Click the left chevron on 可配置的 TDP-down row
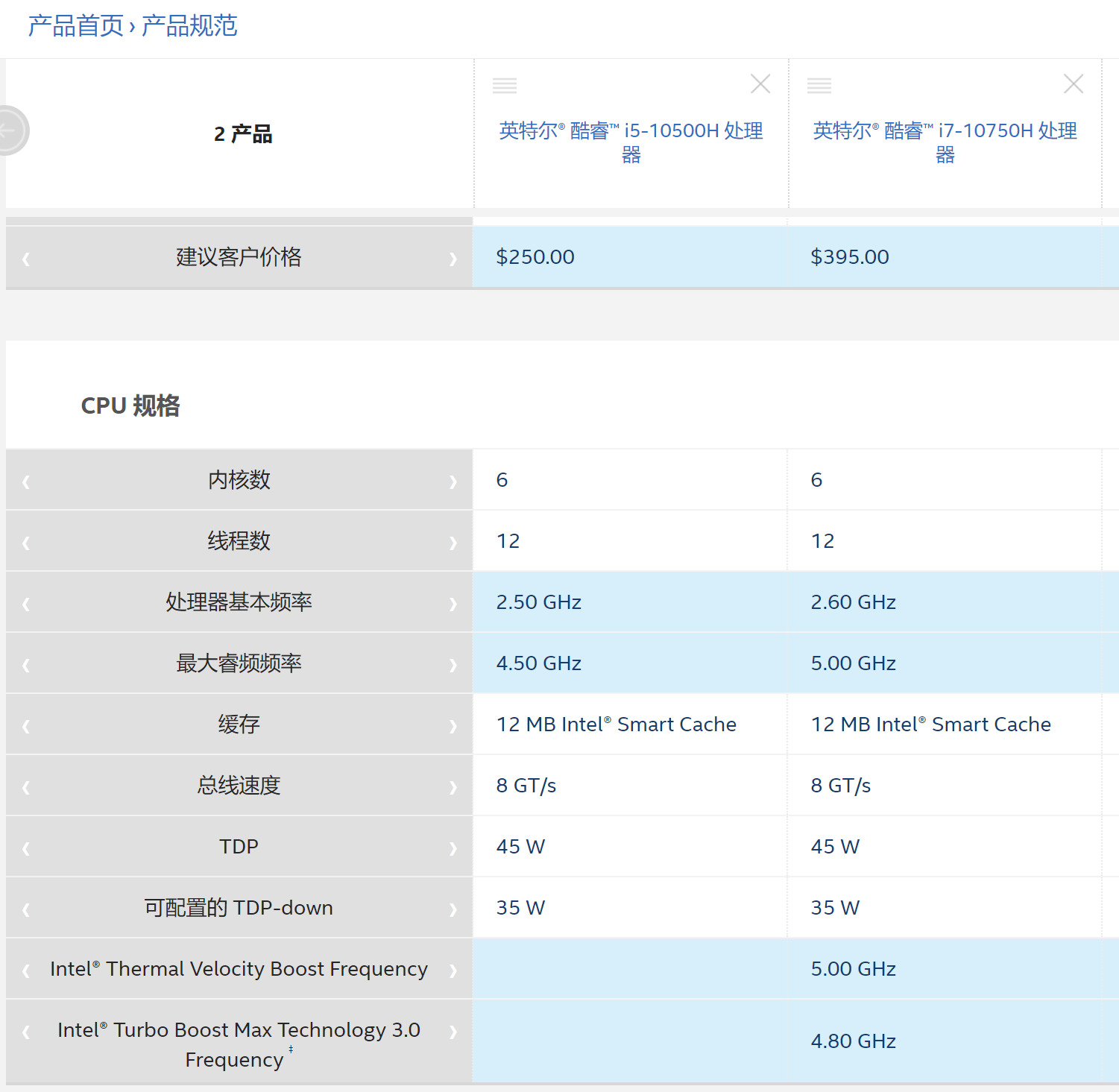The image size is (1119, 1092). pyautogui.click(x=25, y=908)
